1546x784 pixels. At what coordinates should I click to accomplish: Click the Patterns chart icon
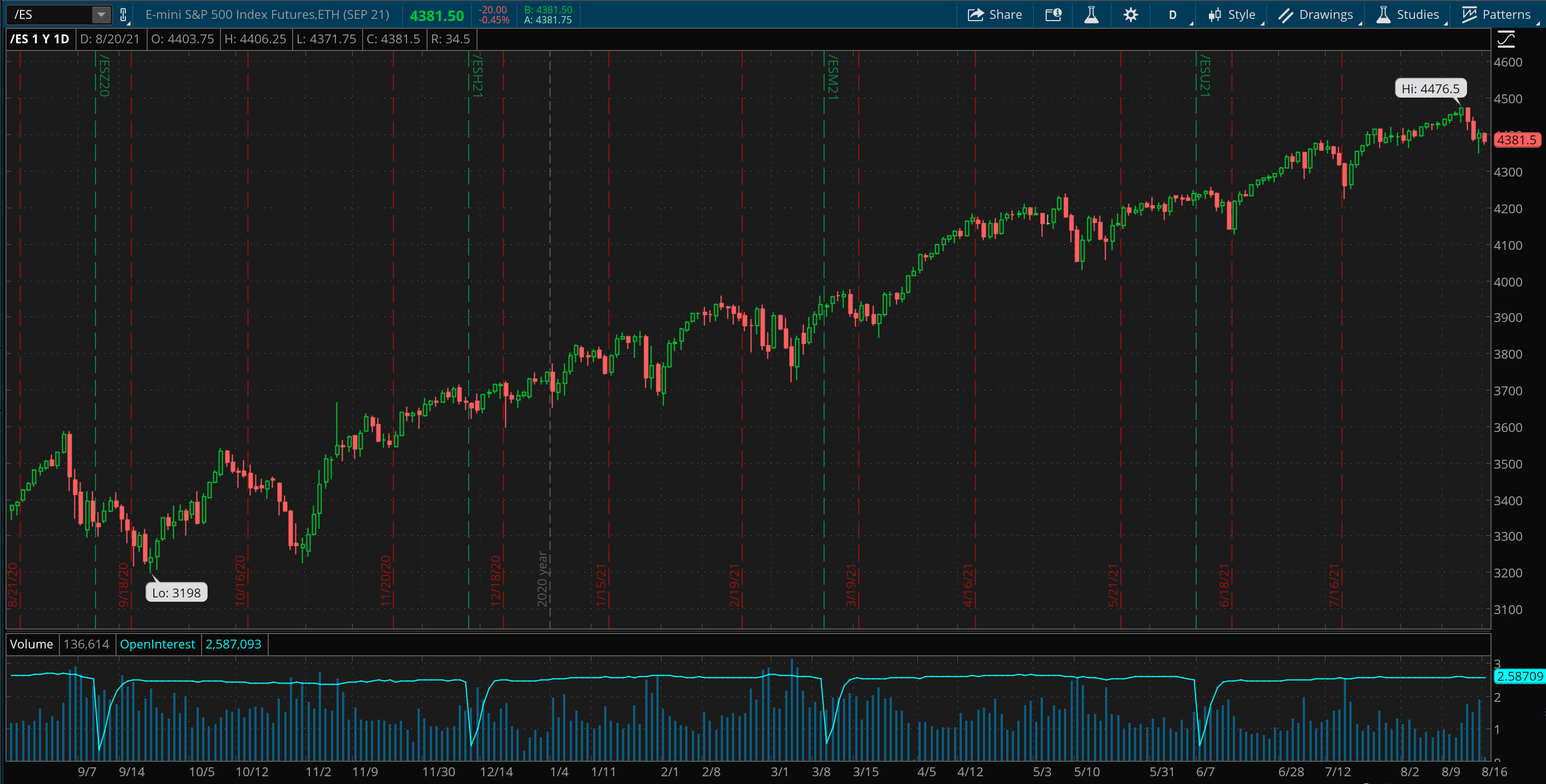coord(1469,14)
